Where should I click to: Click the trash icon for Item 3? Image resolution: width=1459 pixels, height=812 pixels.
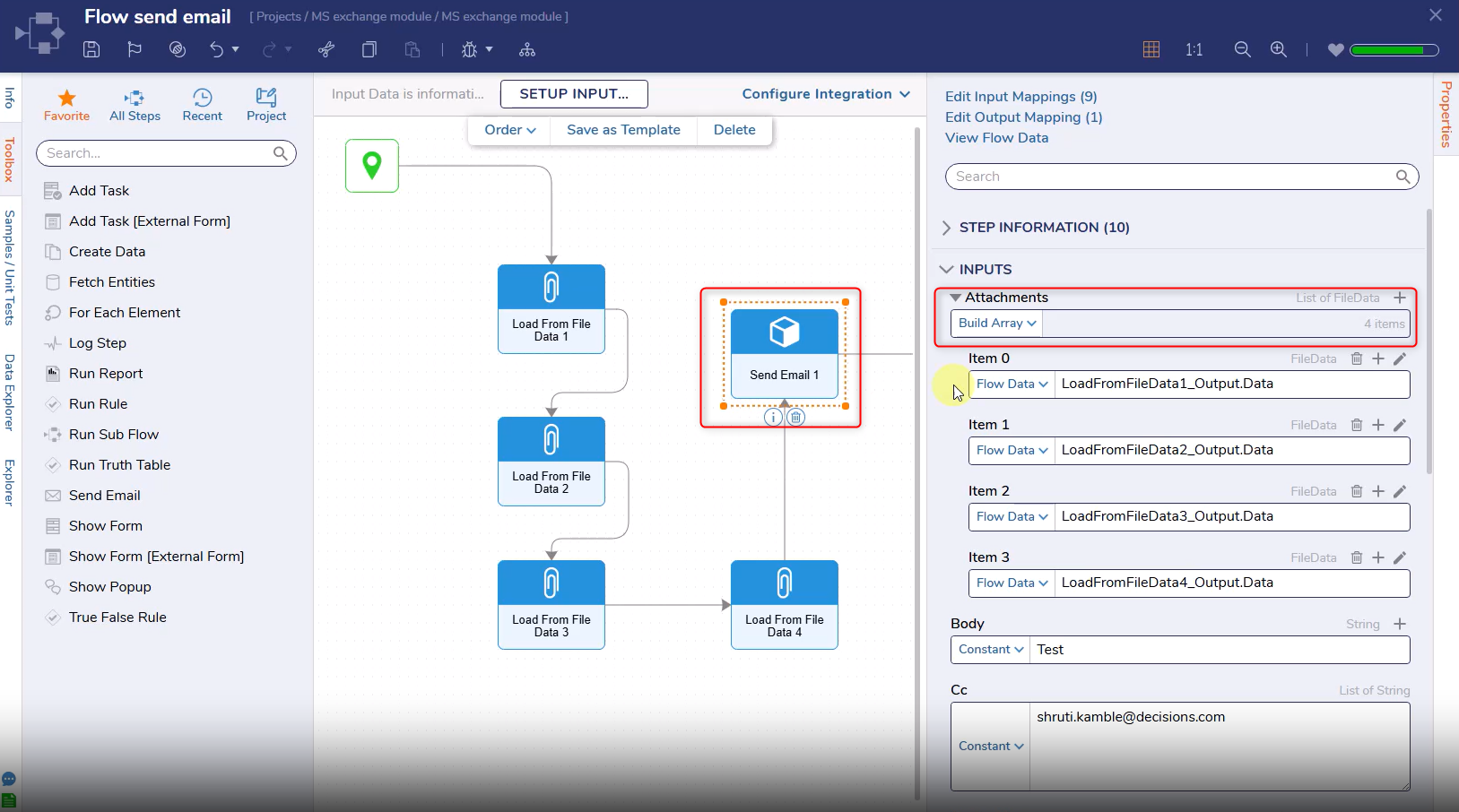click(1357, 557)
